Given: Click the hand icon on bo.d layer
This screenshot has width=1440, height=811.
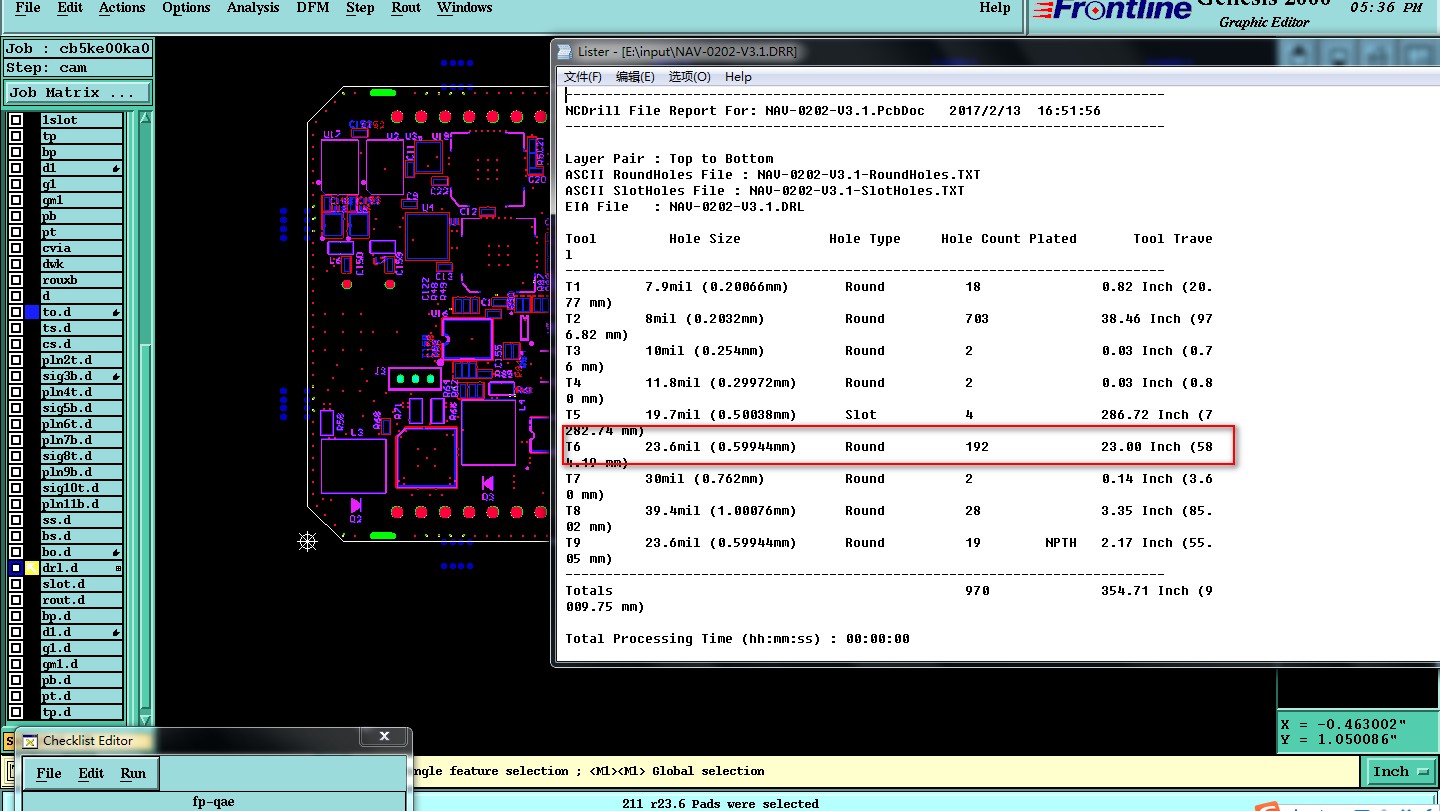Looking at the screenshot, I should (x=116, y=553).
